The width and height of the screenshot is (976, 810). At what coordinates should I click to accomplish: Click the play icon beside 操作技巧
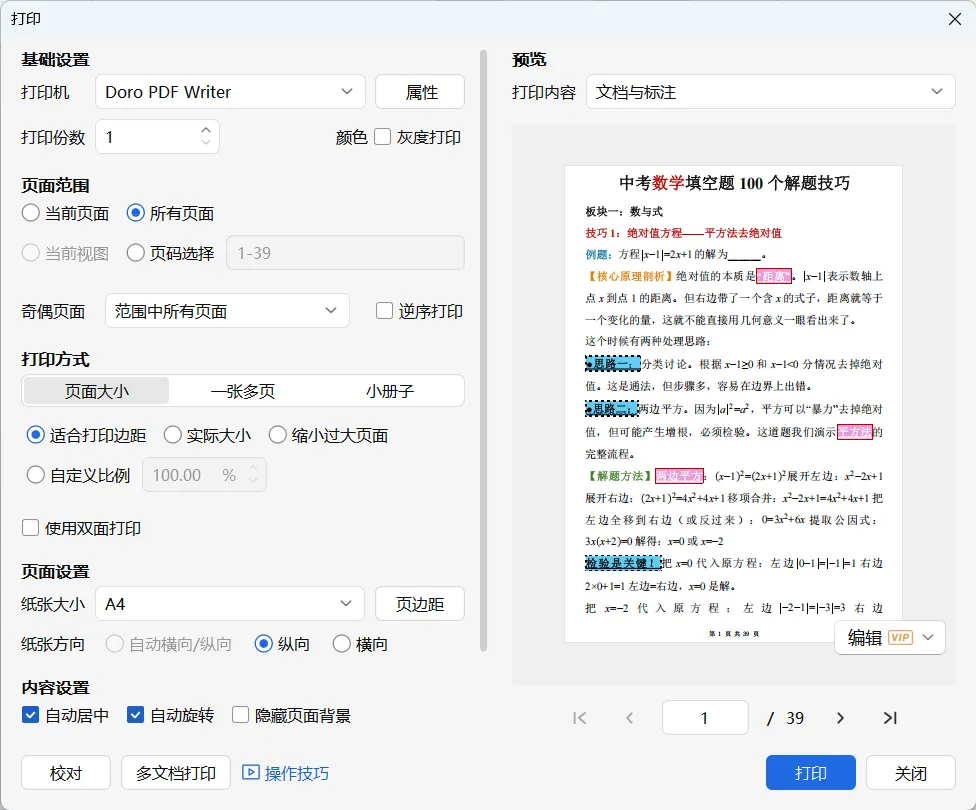[x=250, y=773]
